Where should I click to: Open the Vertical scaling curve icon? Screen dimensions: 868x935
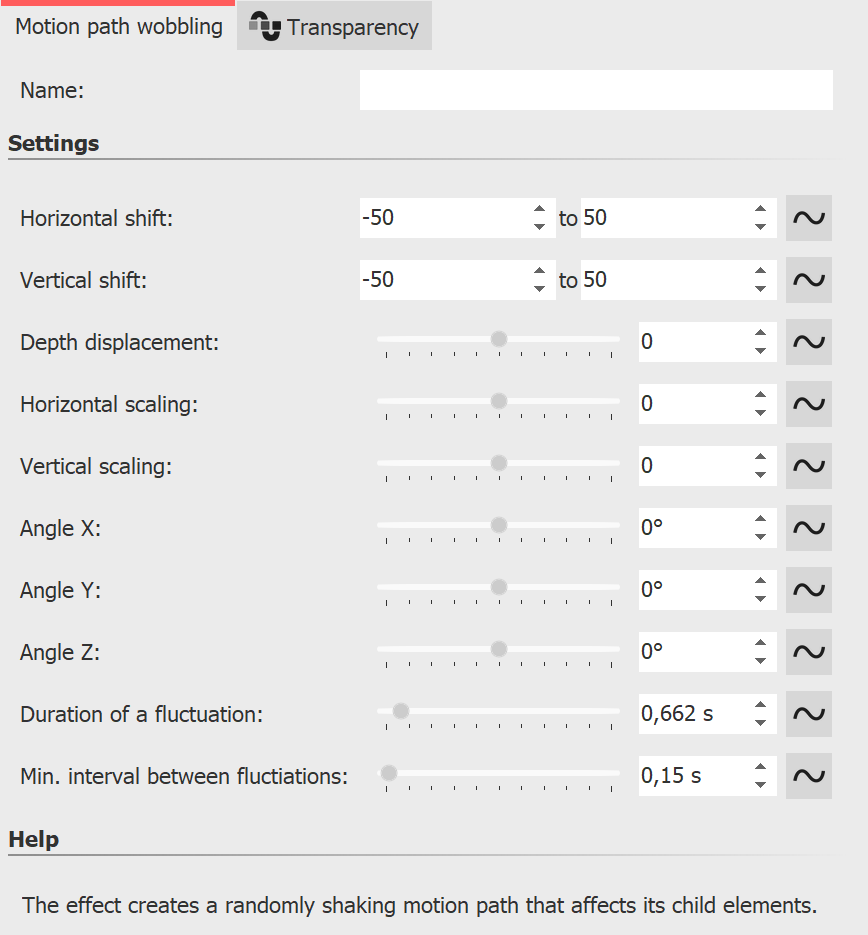[808, 466]
